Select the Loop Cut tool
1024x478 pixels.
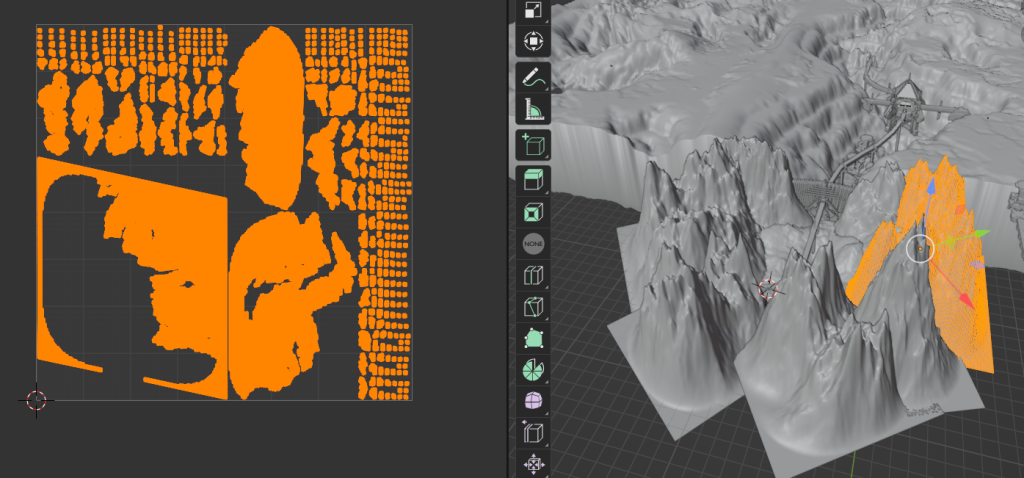(x=534, y=275)
